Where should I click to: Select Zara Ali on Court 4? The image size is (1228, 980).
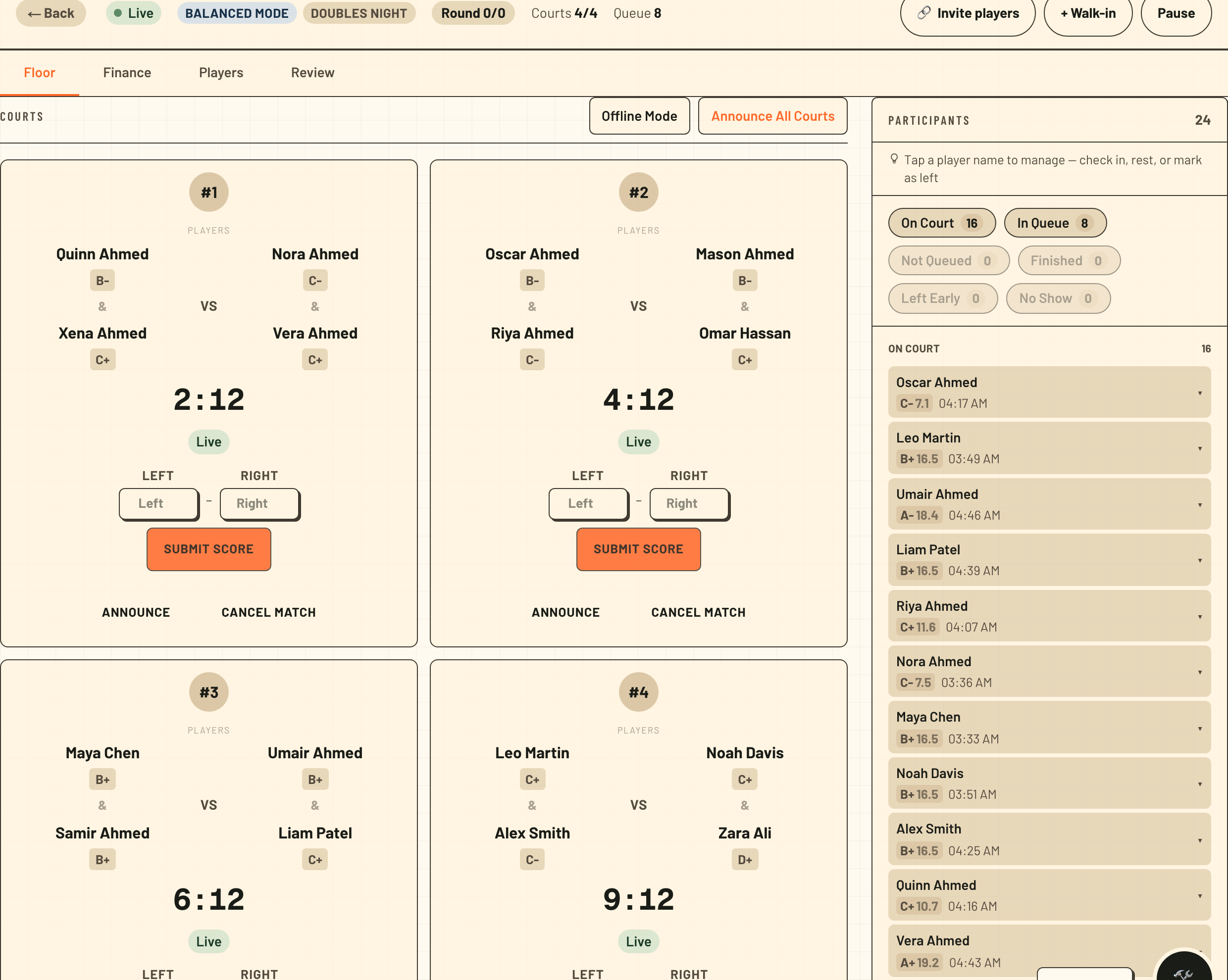(744, 833)
